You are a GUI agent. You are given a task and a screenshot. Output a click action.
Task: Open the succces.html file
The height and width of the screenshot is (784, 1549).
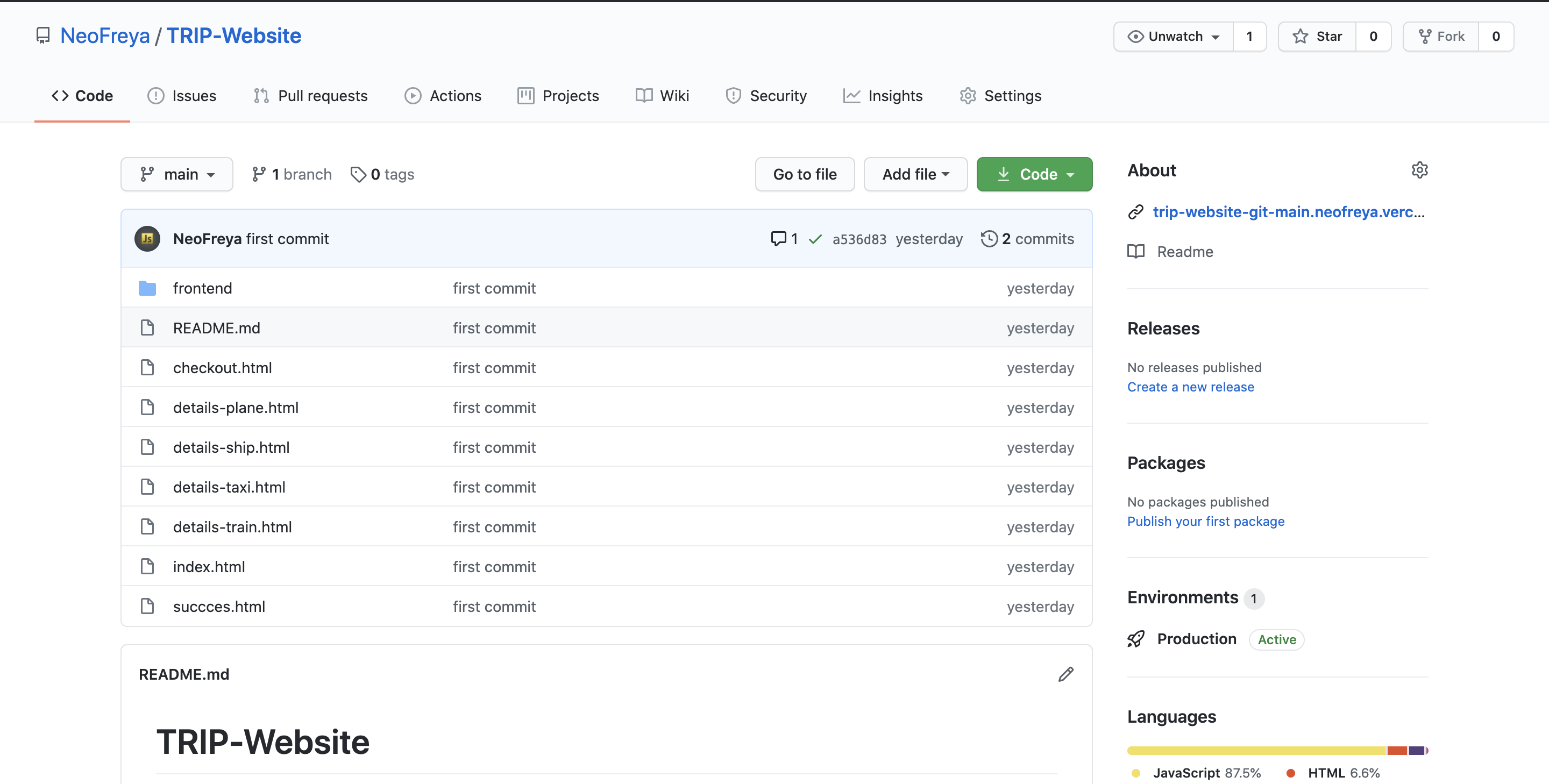point(219,607)
